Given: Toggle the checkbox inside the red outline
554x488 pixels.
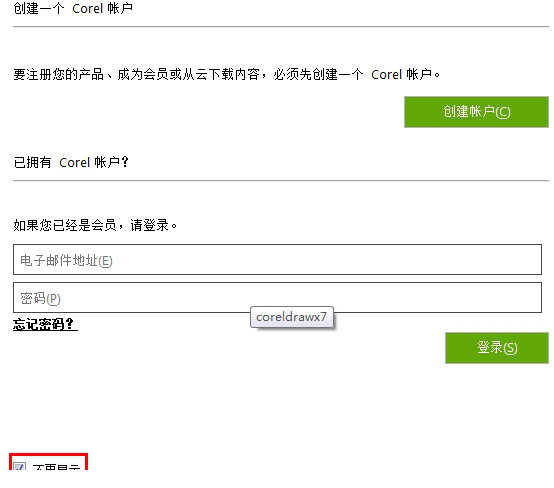Looking at the screenshot, I should click(x=19, y=466).
